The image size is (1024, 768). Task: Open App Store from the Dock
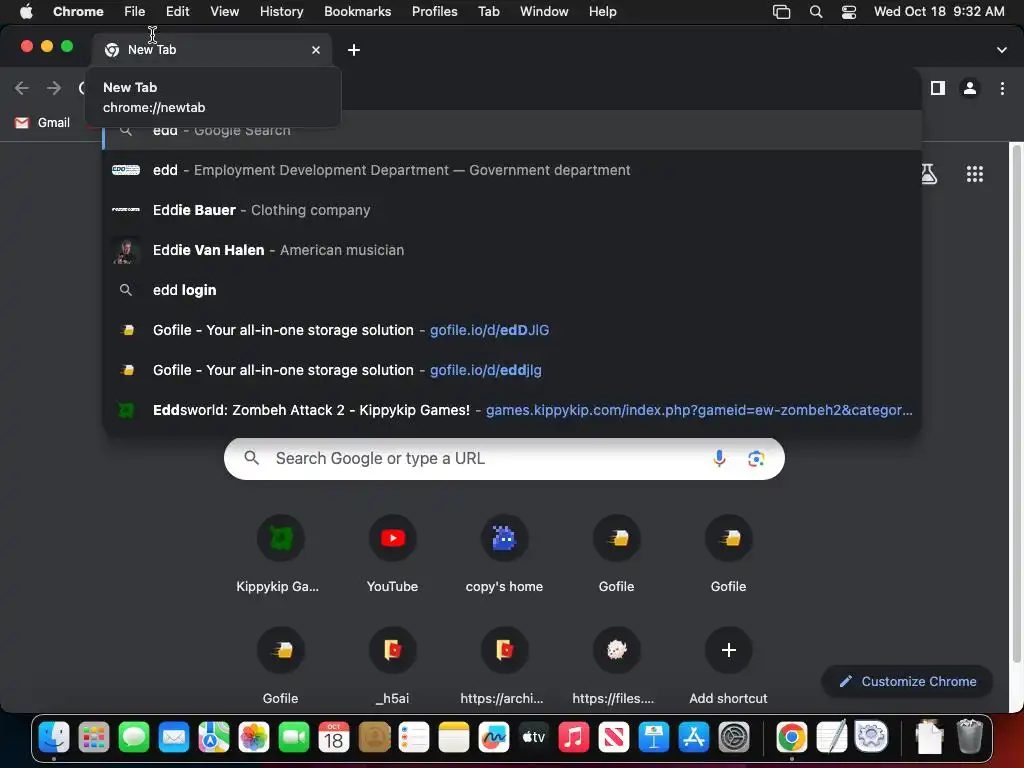[x=694, y=737]
